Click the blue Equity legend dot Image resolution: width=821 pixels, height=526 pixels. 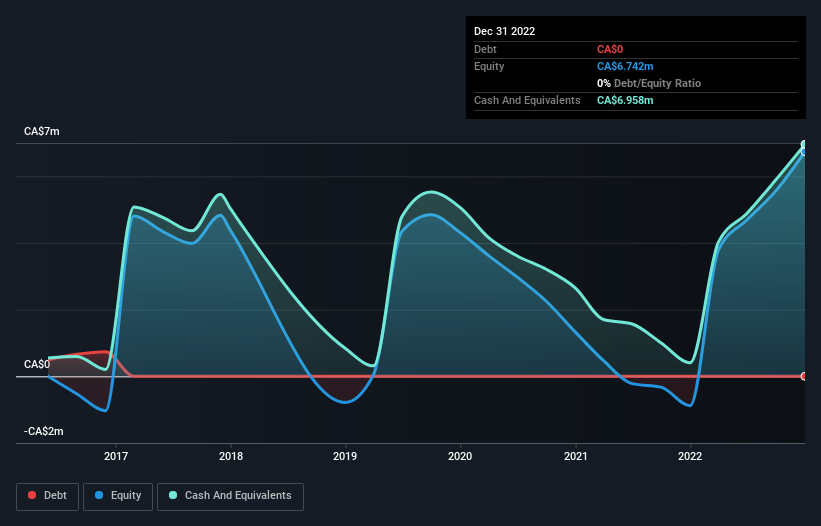[99, 495]
